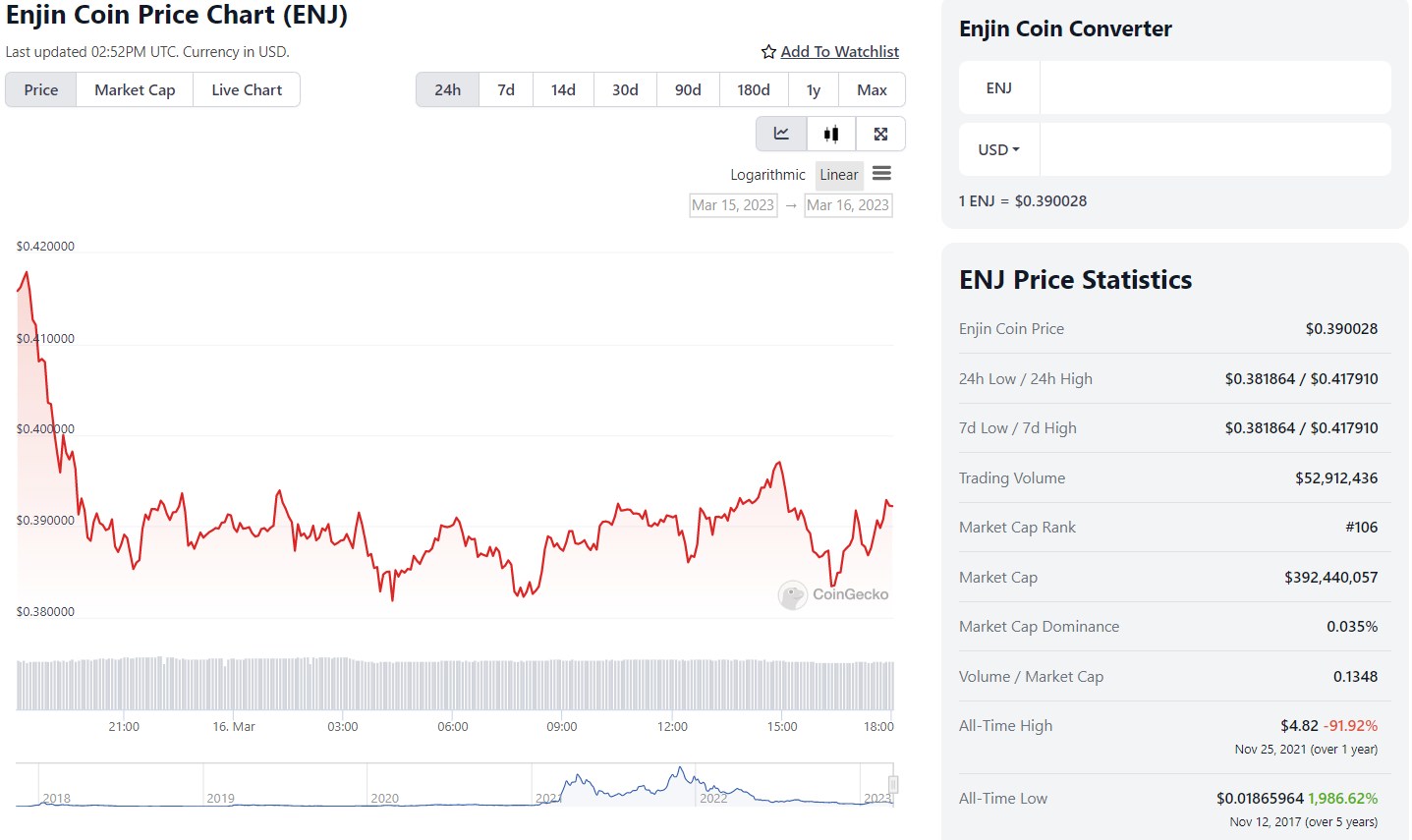The height and width of the screenshot is (840, 1412).
Task: Switch to candlestick chart icon
Action: 831,134
